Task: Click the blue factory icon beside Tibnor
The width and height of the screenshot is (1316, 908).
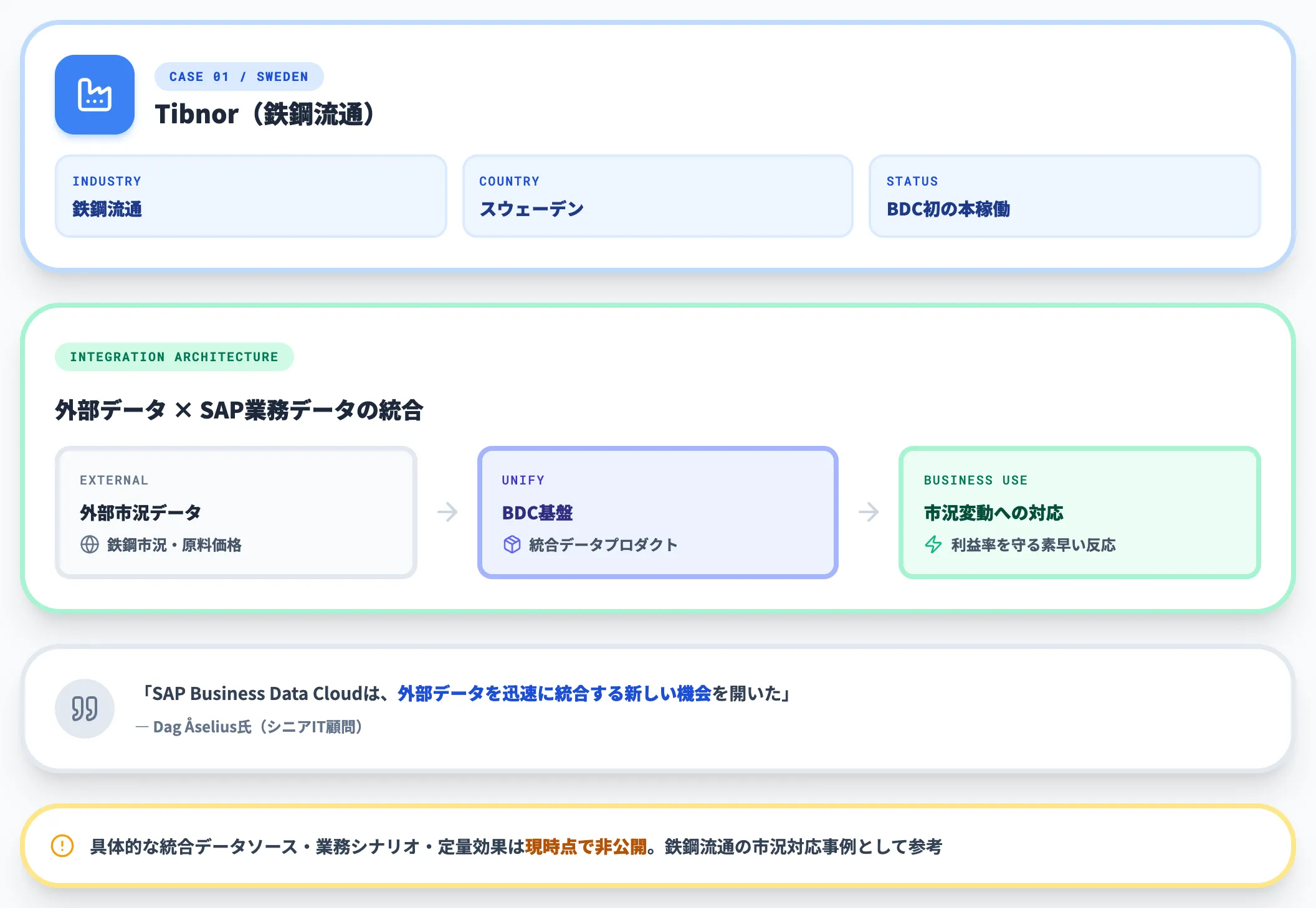Action: [95, 95]
